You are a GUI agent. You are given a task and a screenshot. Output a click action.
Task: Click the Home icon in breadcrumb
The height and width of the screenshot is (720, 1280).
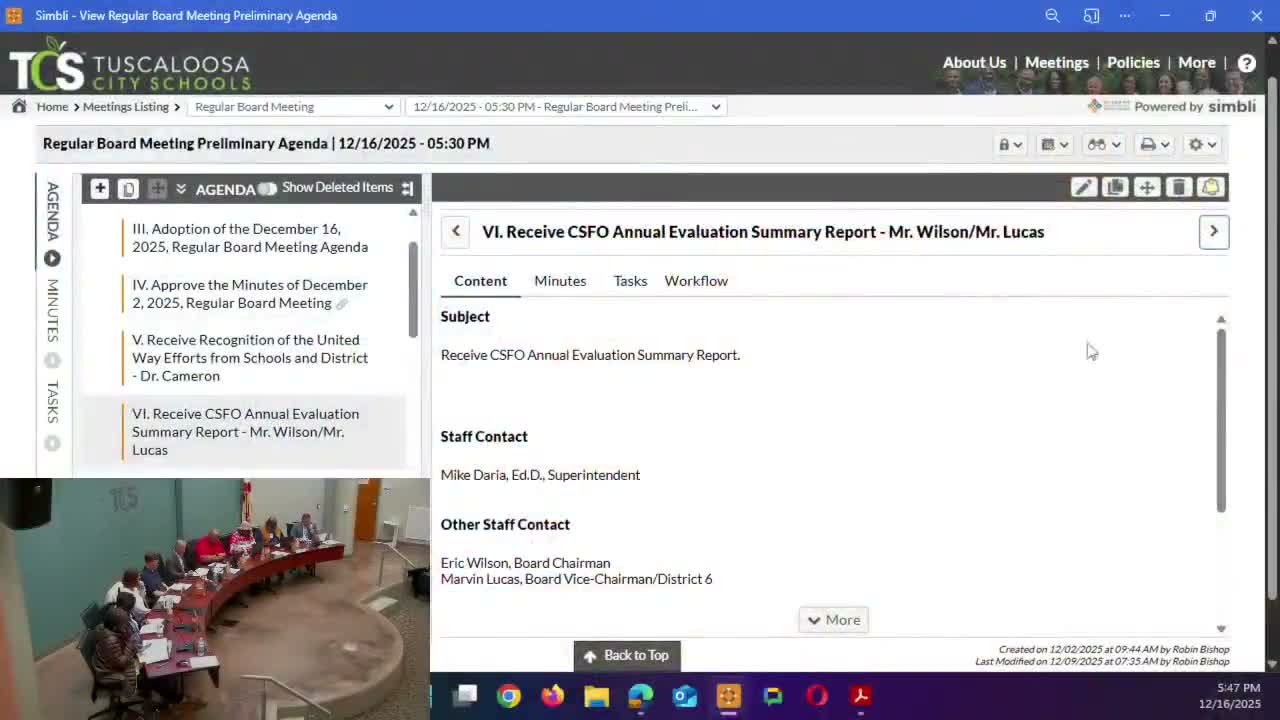[x=19, y=106]
